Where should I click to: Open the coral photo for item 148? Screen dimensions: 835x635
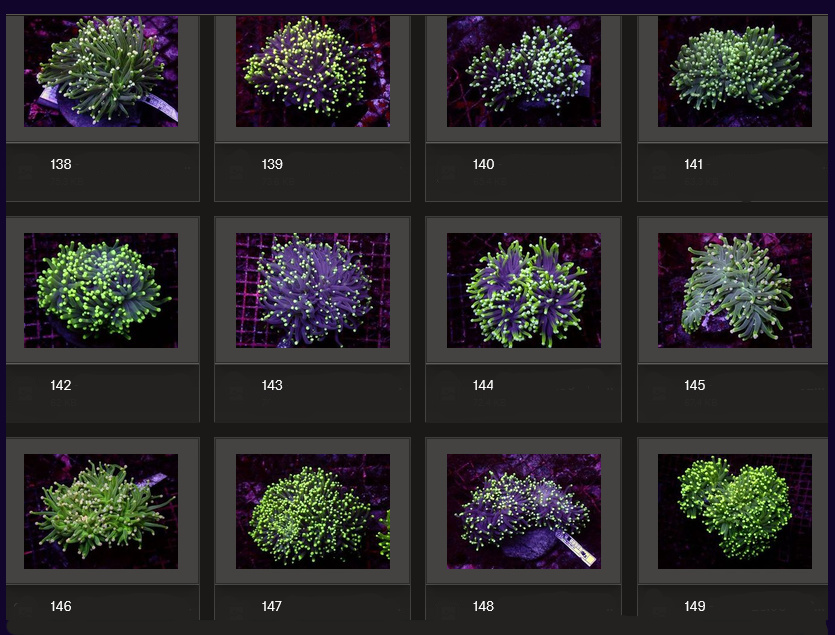(523, 511)
